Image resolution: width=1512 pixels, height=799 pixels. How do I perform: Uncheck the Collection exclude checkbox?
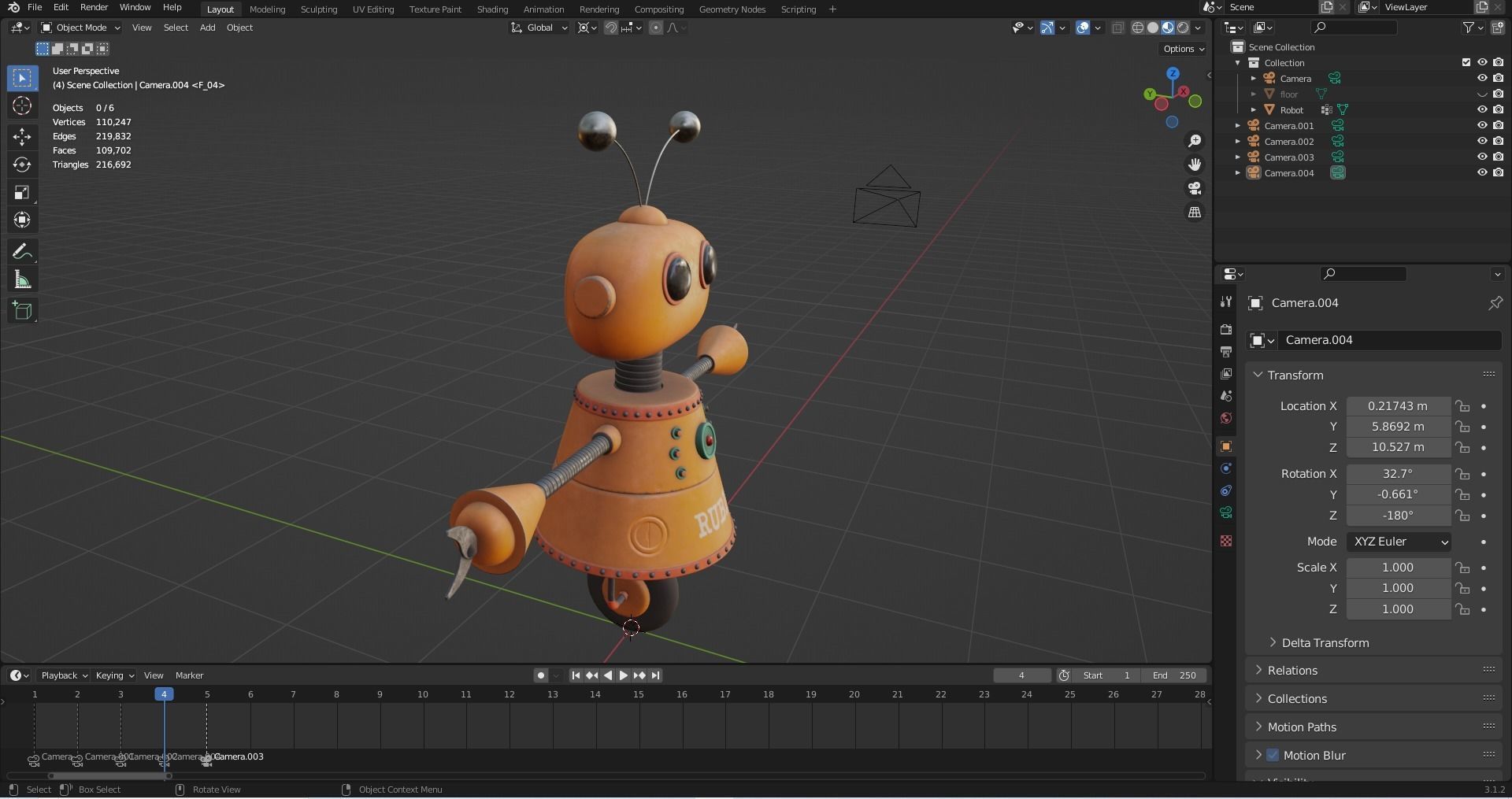(1466, 62)
